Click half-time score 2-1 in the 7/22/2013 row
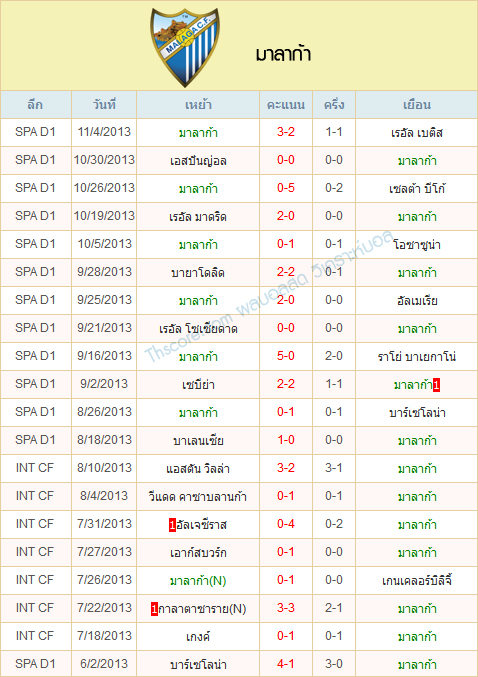This screenshot has width=478, height=677. (x=334, y=608)
